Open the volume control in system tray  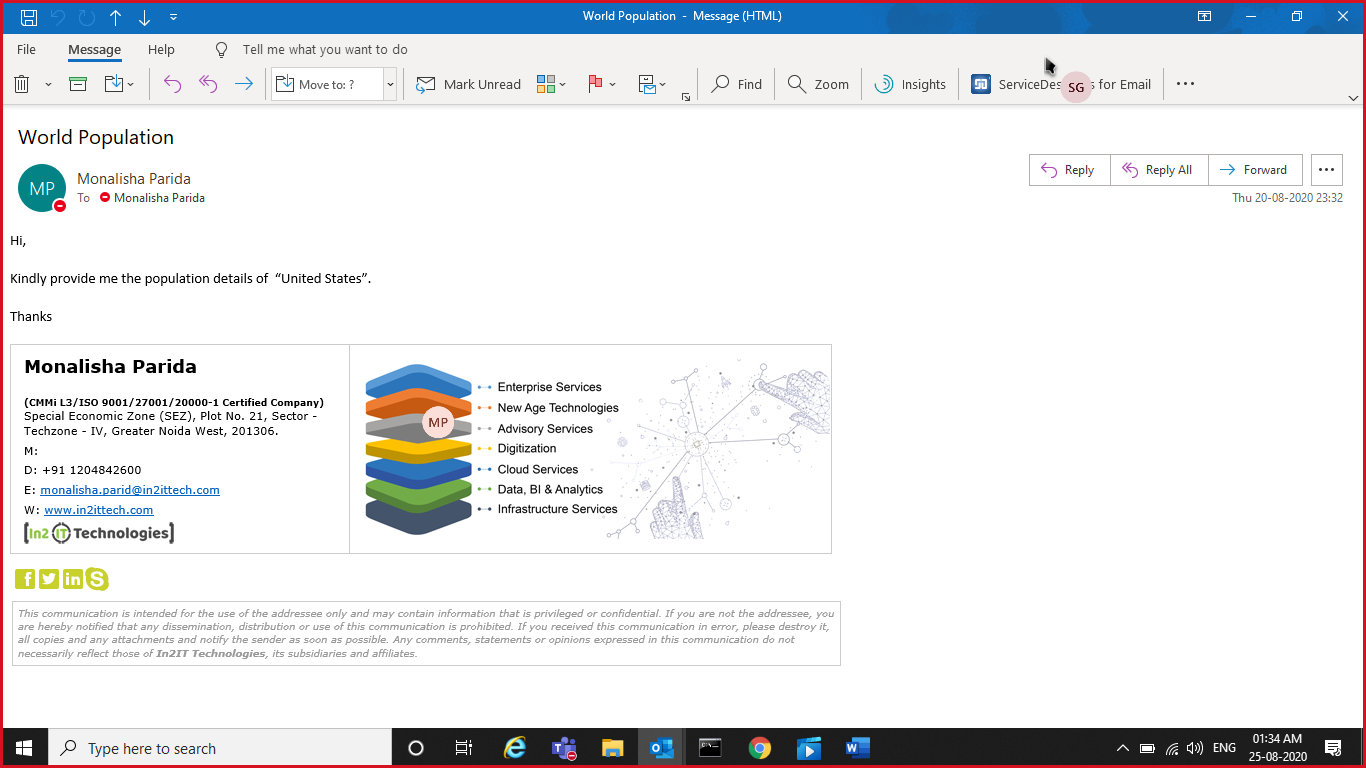(x=1195, y=748)
